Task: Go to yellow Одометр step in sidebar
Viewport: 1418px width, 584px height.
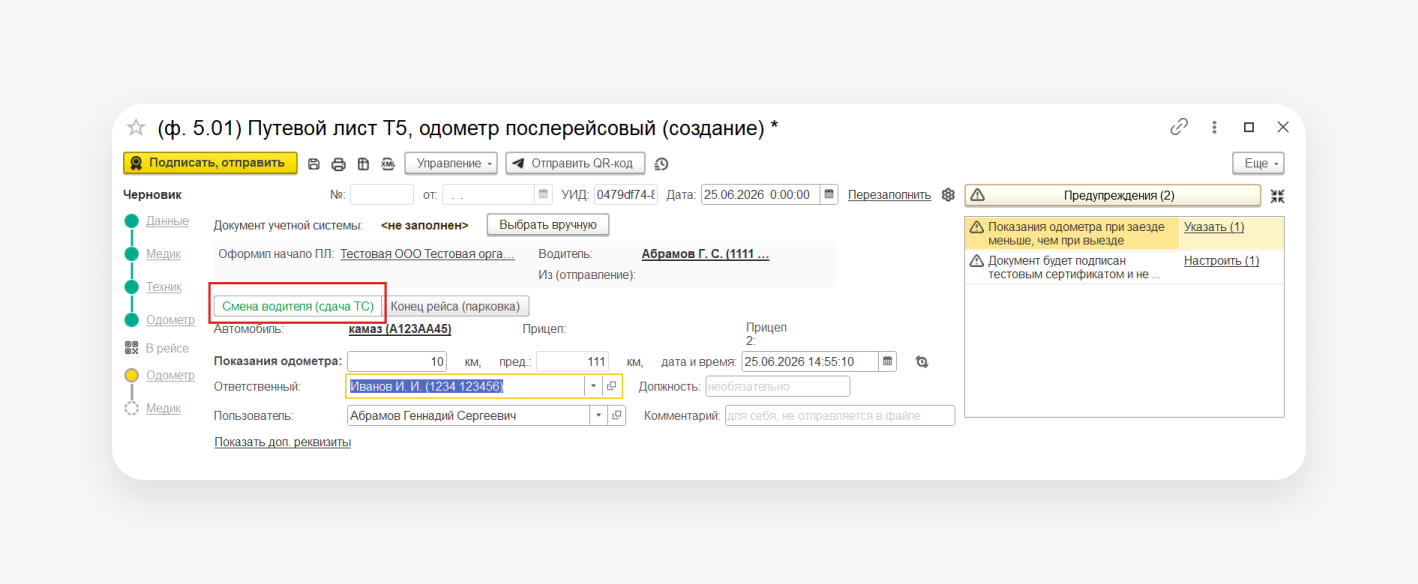Action: (170, 375)
